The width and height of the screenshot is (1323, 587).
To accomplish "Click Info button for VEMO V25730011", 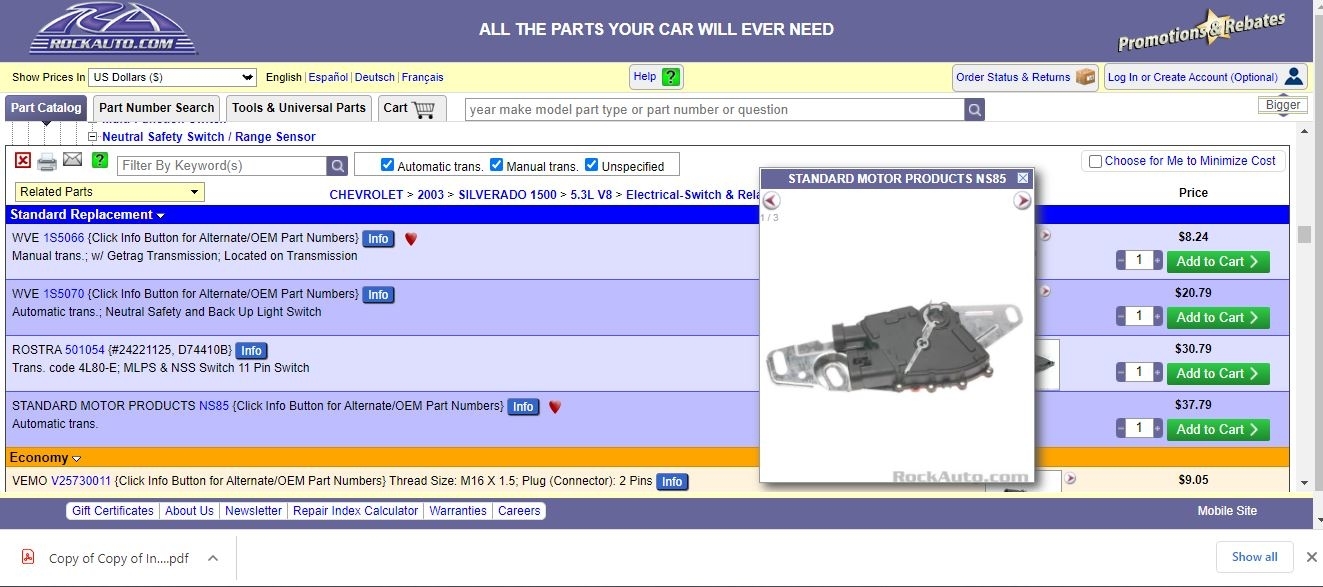I will pyautogui.click(x=672, y=482).
